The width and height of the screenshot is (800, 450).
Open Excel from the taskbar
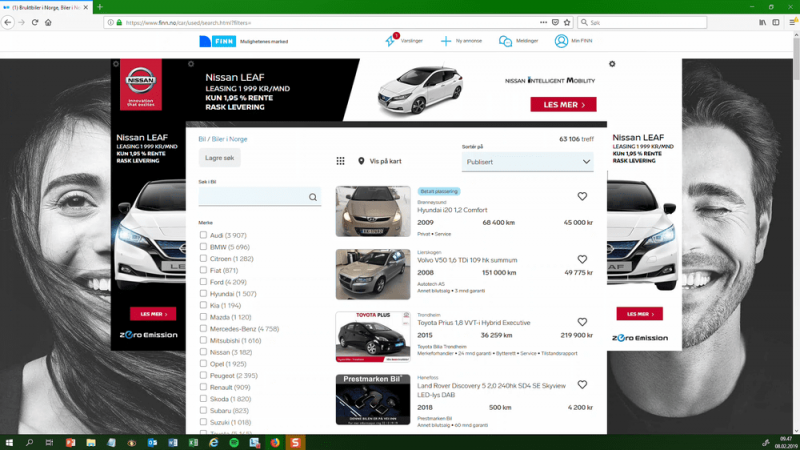(193, 442)
